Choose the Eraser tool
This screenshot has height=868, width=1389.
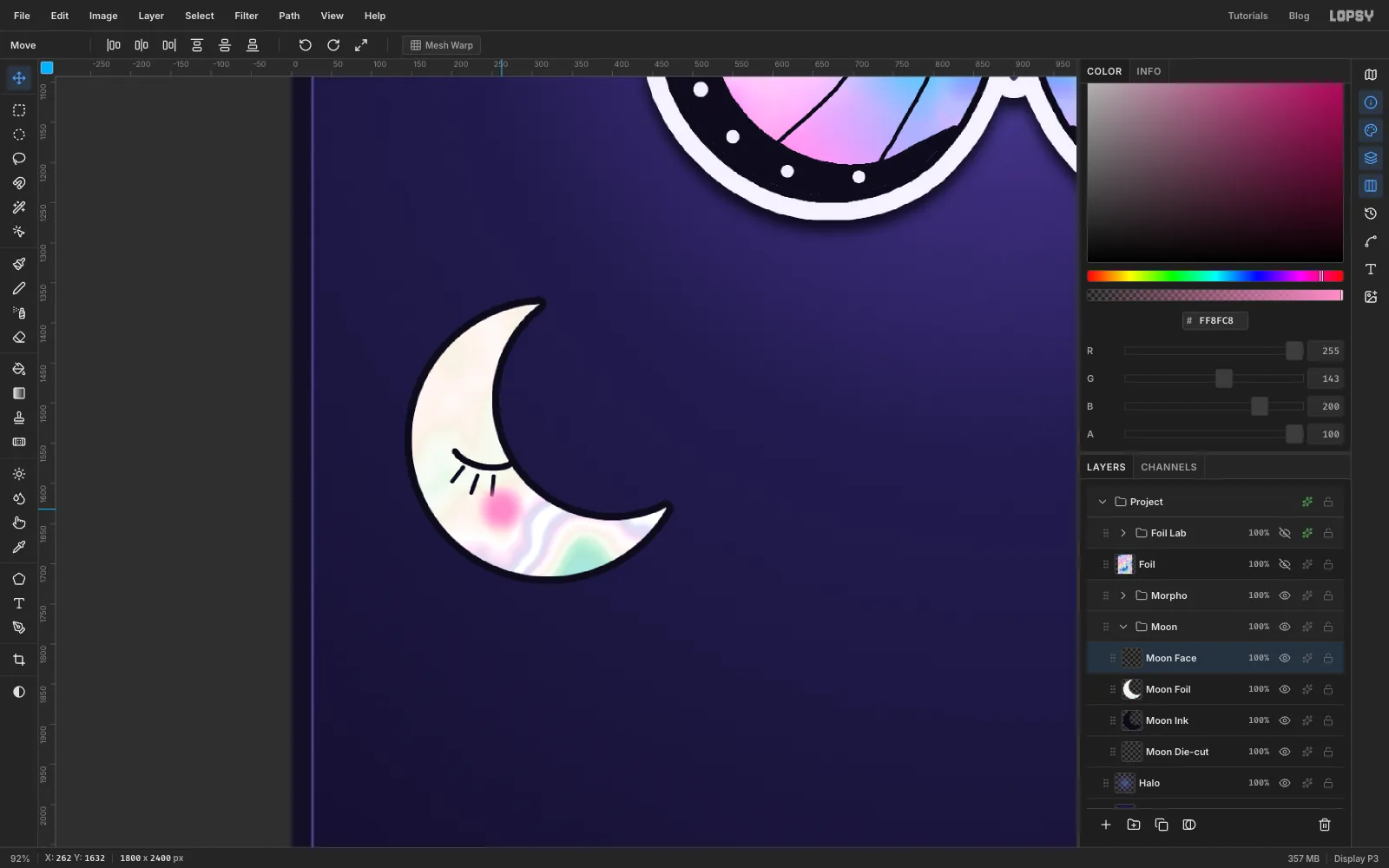[x=19, y=337]
